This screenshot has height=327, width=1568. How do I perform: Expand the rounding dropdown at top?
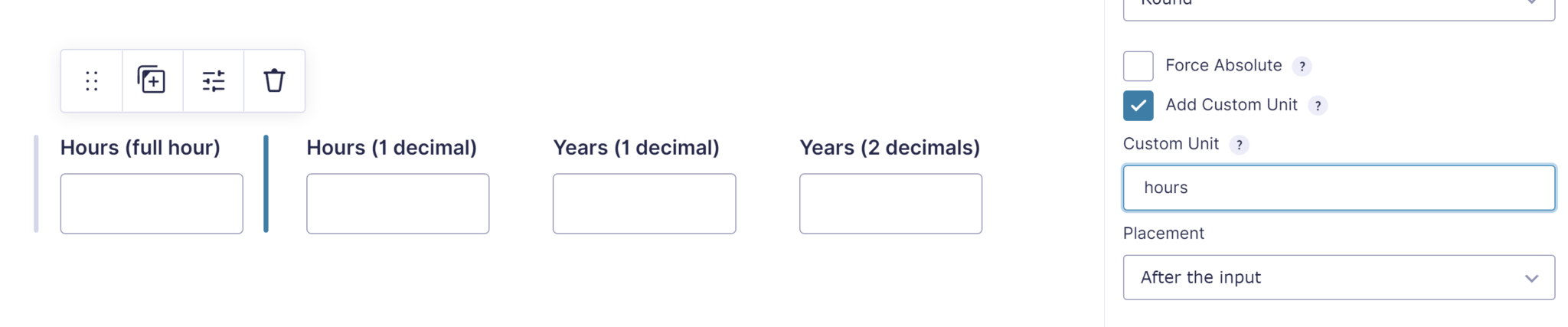(x=1338, y=8)
